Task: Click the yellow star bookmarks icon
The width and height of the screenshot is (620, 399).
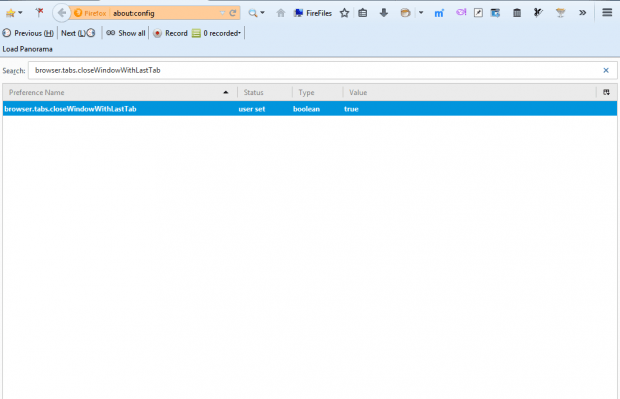Action: coord(10,13)
